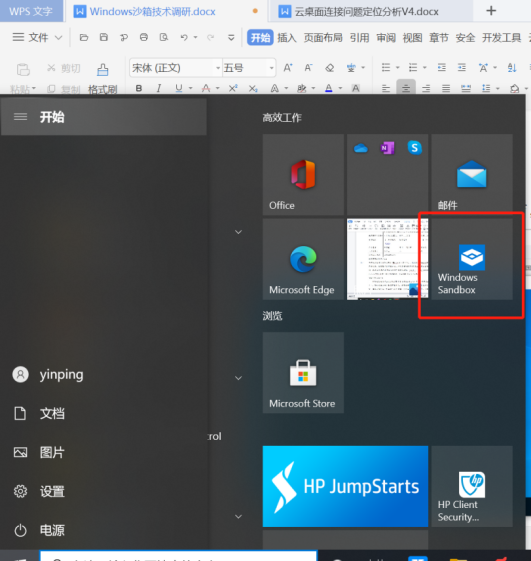Select the 安全 ribbon tab

(465, 38)
